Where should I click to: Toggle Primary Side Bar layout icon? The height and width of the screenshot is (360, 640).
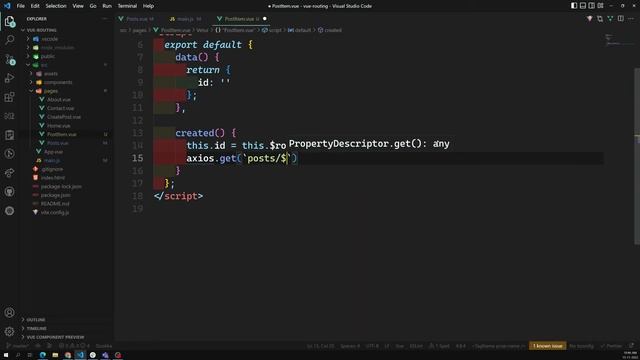tap(574, 6)
